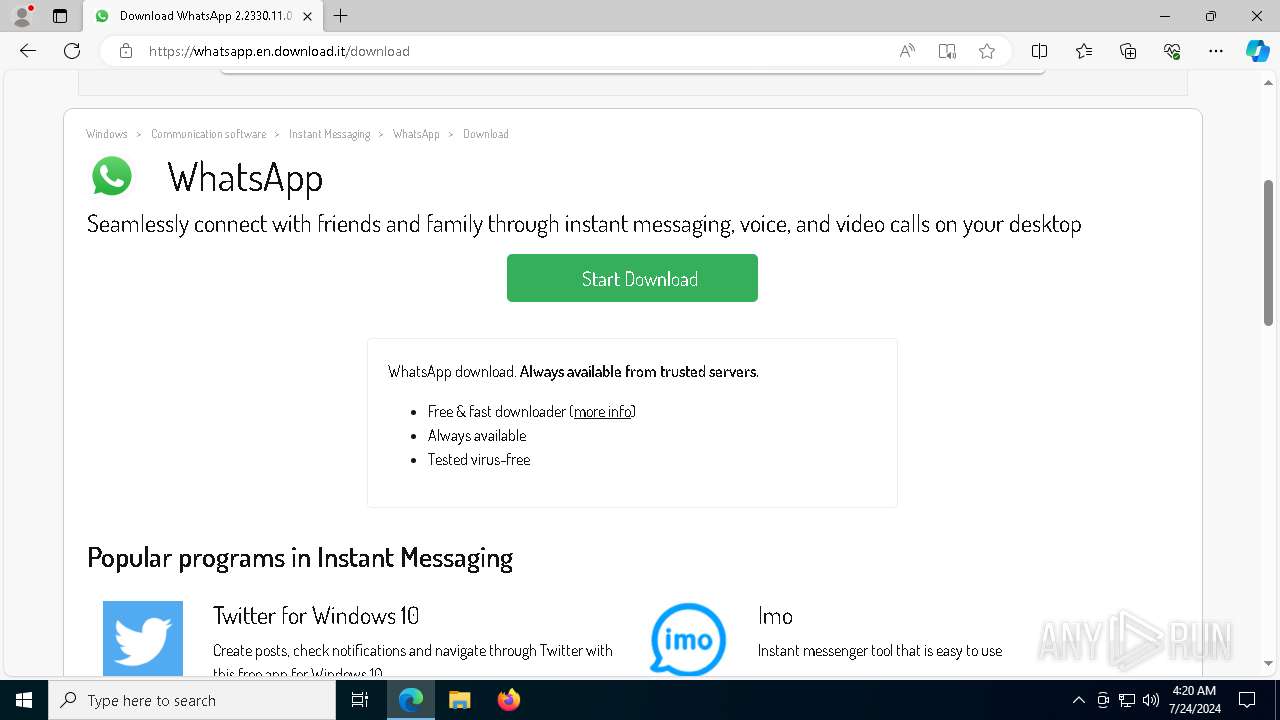1280x720 pixels.
Task: Open Collections icon
Action: [x=1128, y=51]
